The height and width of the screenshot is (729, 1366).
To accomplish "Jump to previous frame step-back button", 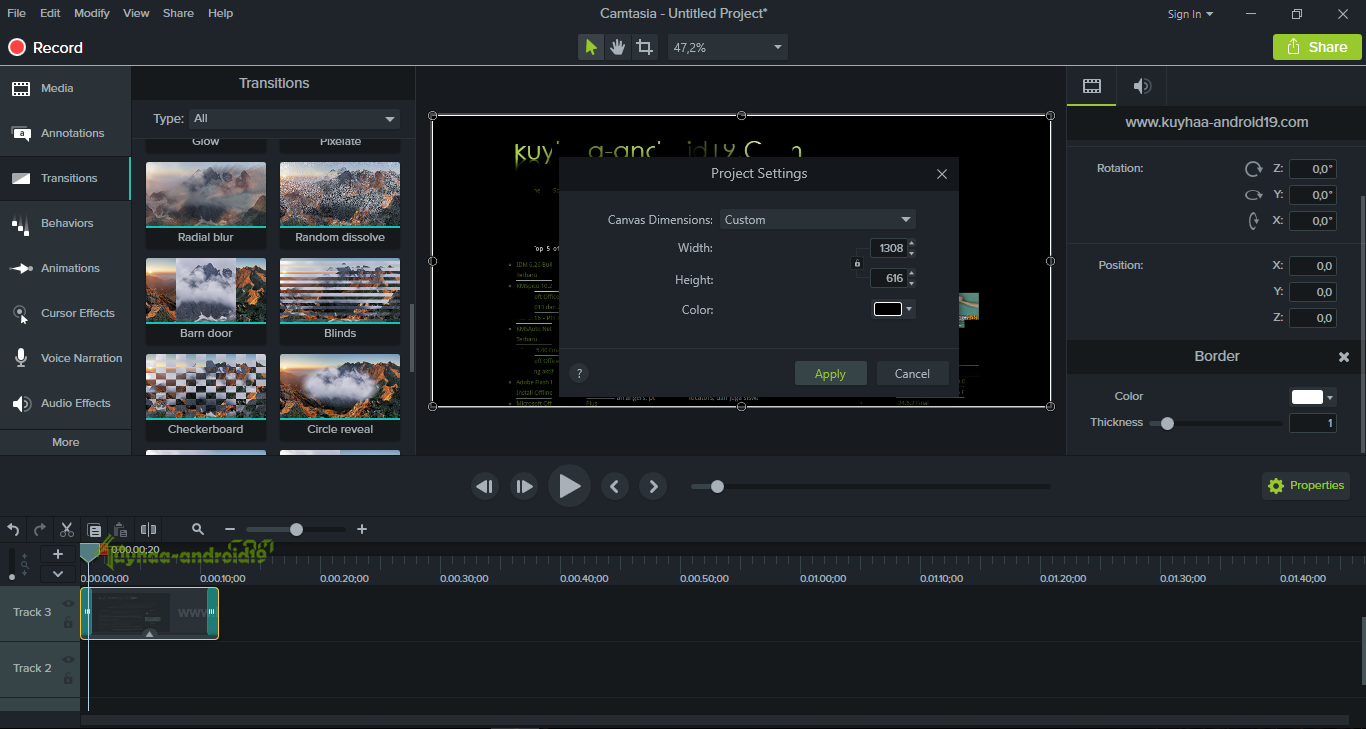I will coord(485,487).
